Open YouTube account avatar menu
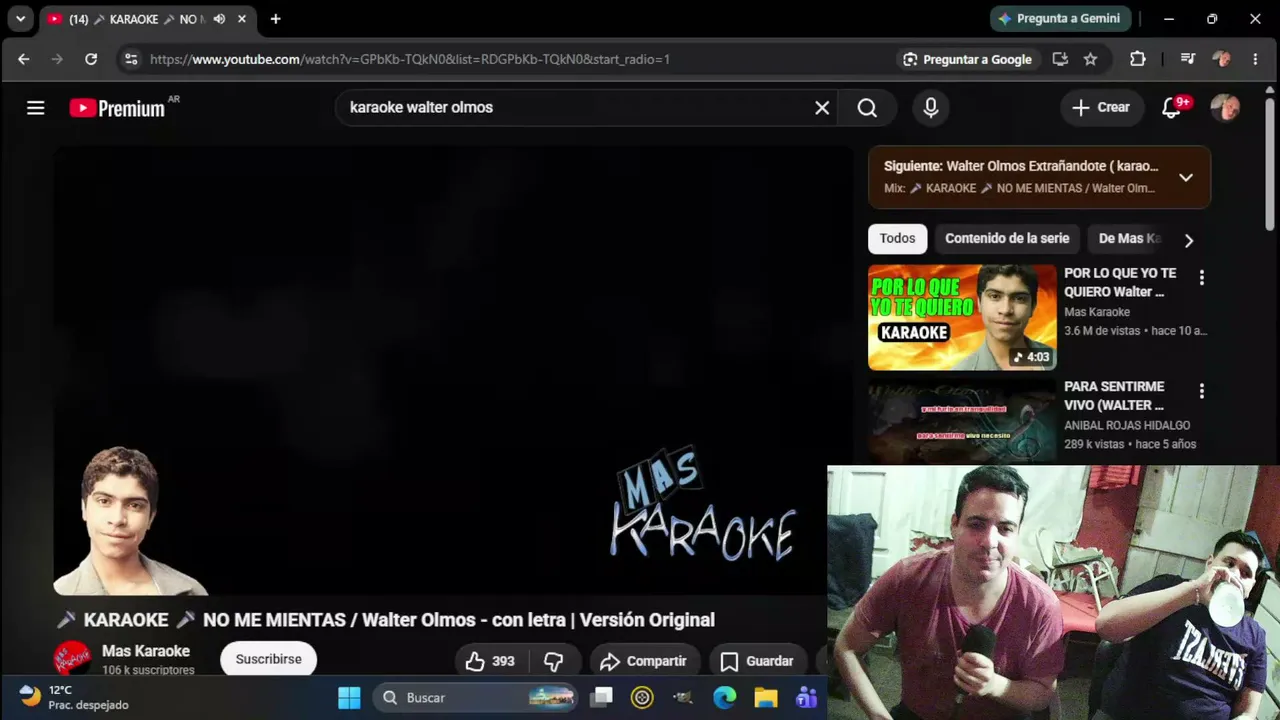Screen dimensions: 1280x720 coord(1225,108)
